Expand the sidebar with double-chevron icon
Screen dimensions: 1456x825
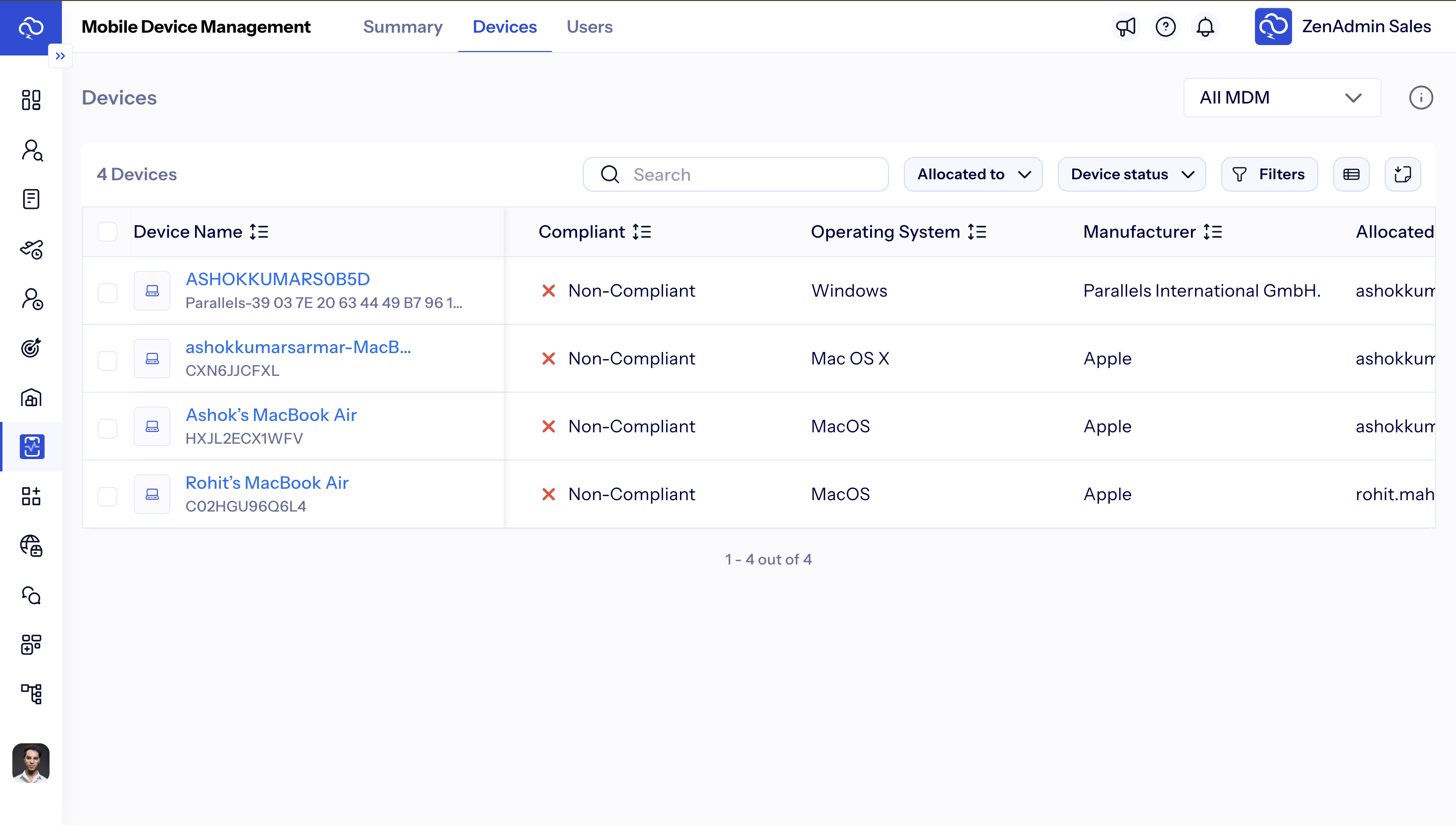pyautogui.click(x=60, y=56)
